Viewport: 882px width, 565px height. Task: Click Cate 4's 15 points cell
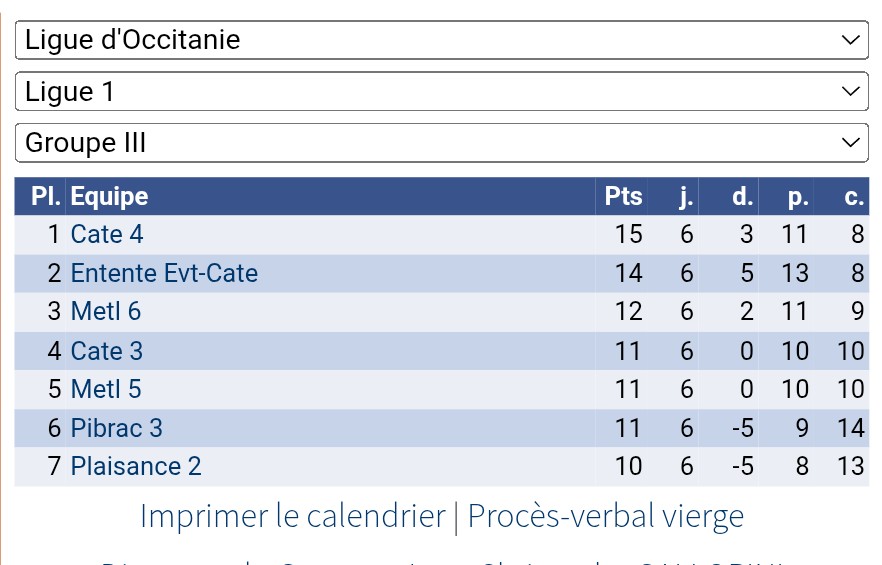pyautogui.click(x=628, y=235)
